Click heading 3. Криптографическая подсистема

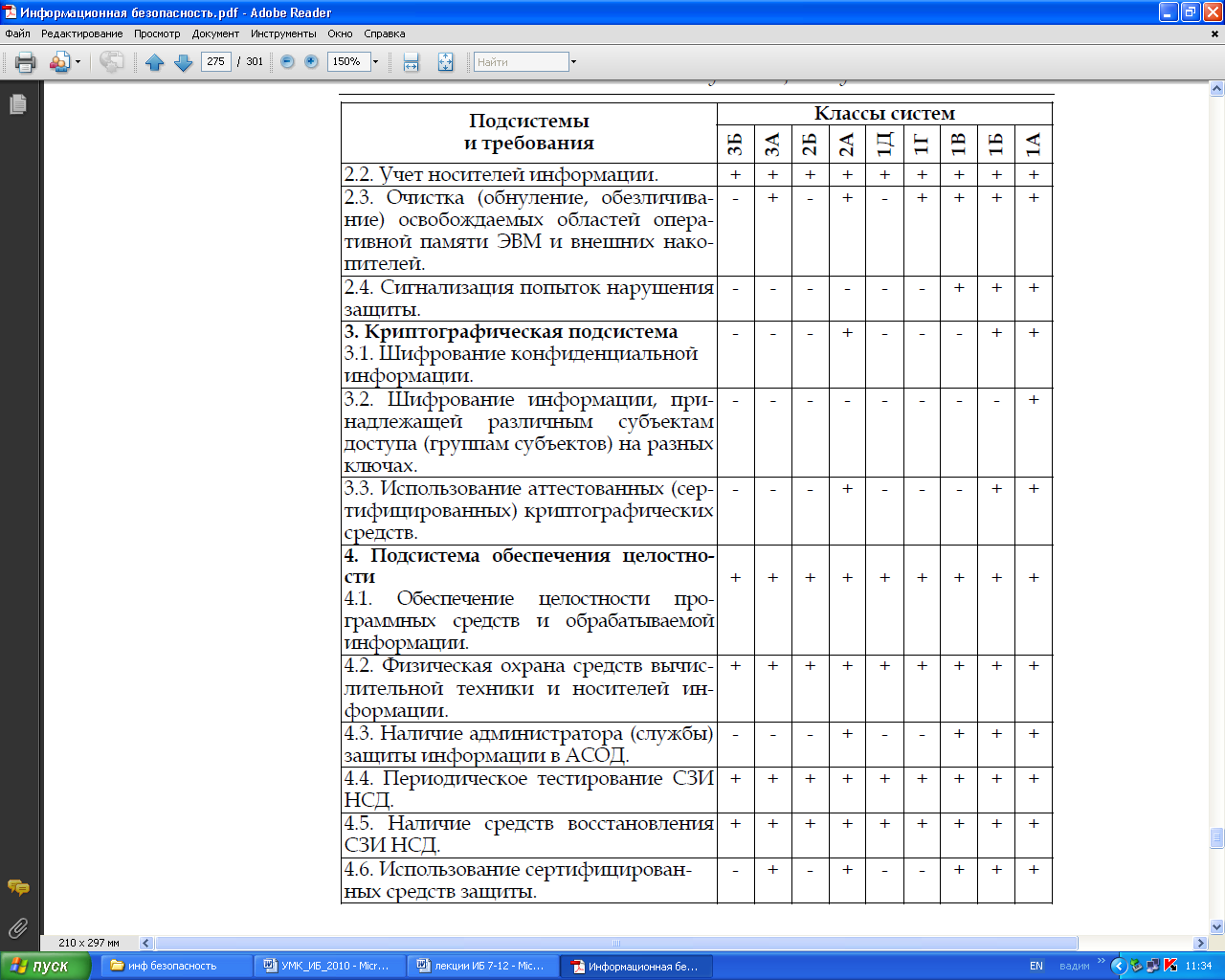click(x=511, y=332)
